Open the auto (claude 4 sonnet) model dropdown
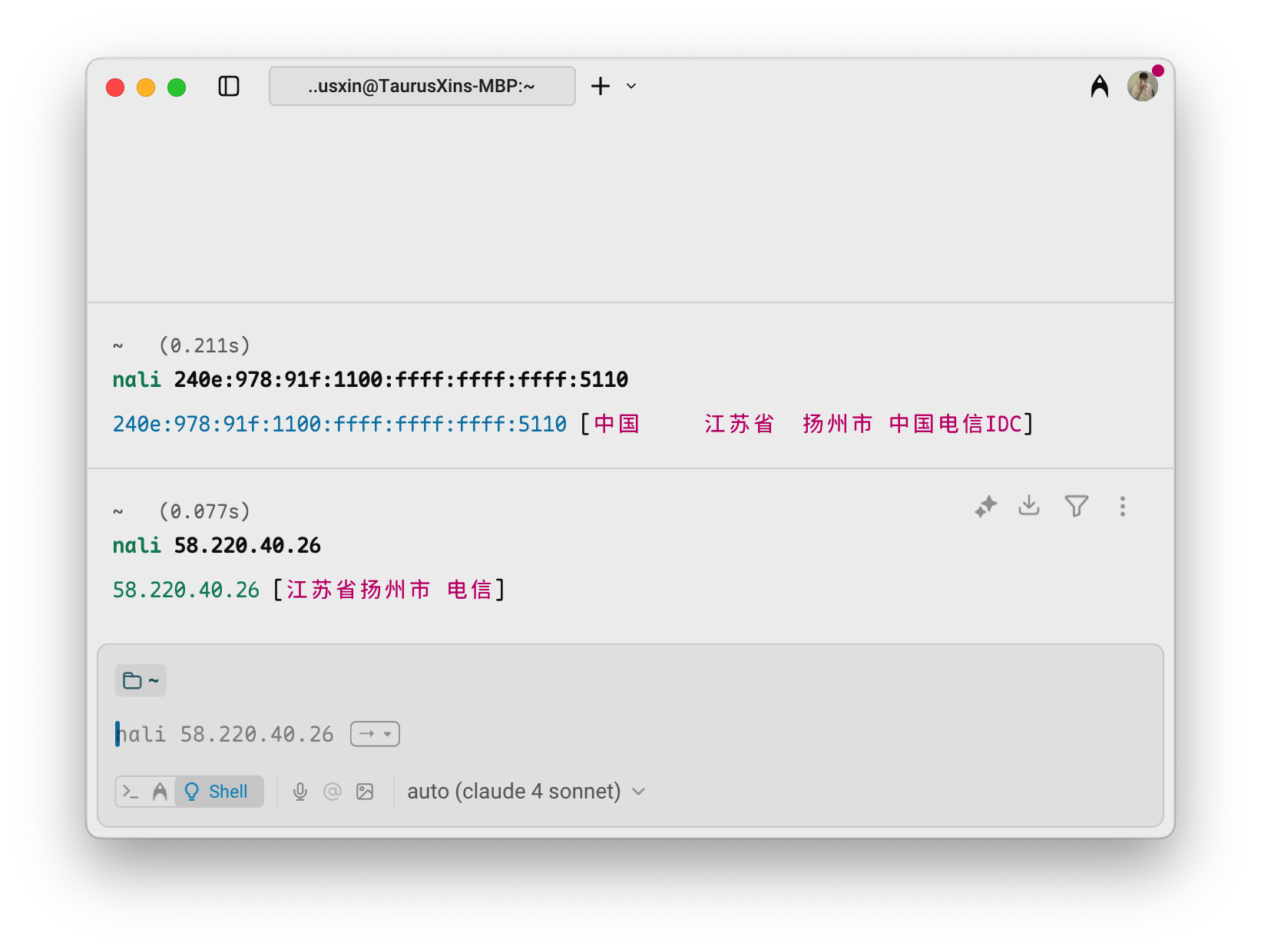This screenshot has width=1261, height=952. (x=526, y=792)
